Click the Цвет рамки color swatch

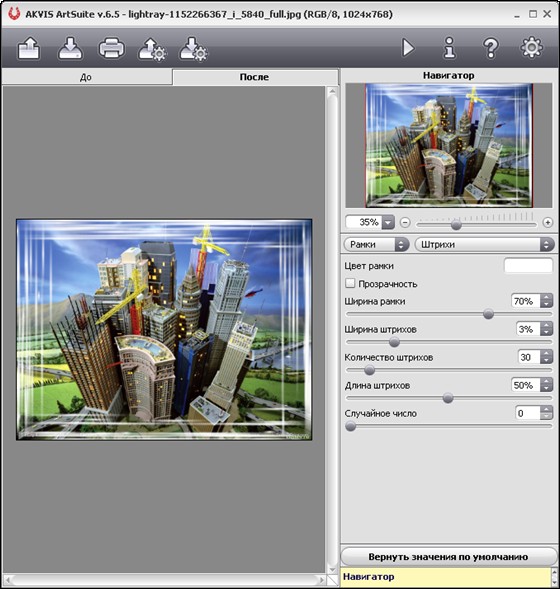(528, 266)
